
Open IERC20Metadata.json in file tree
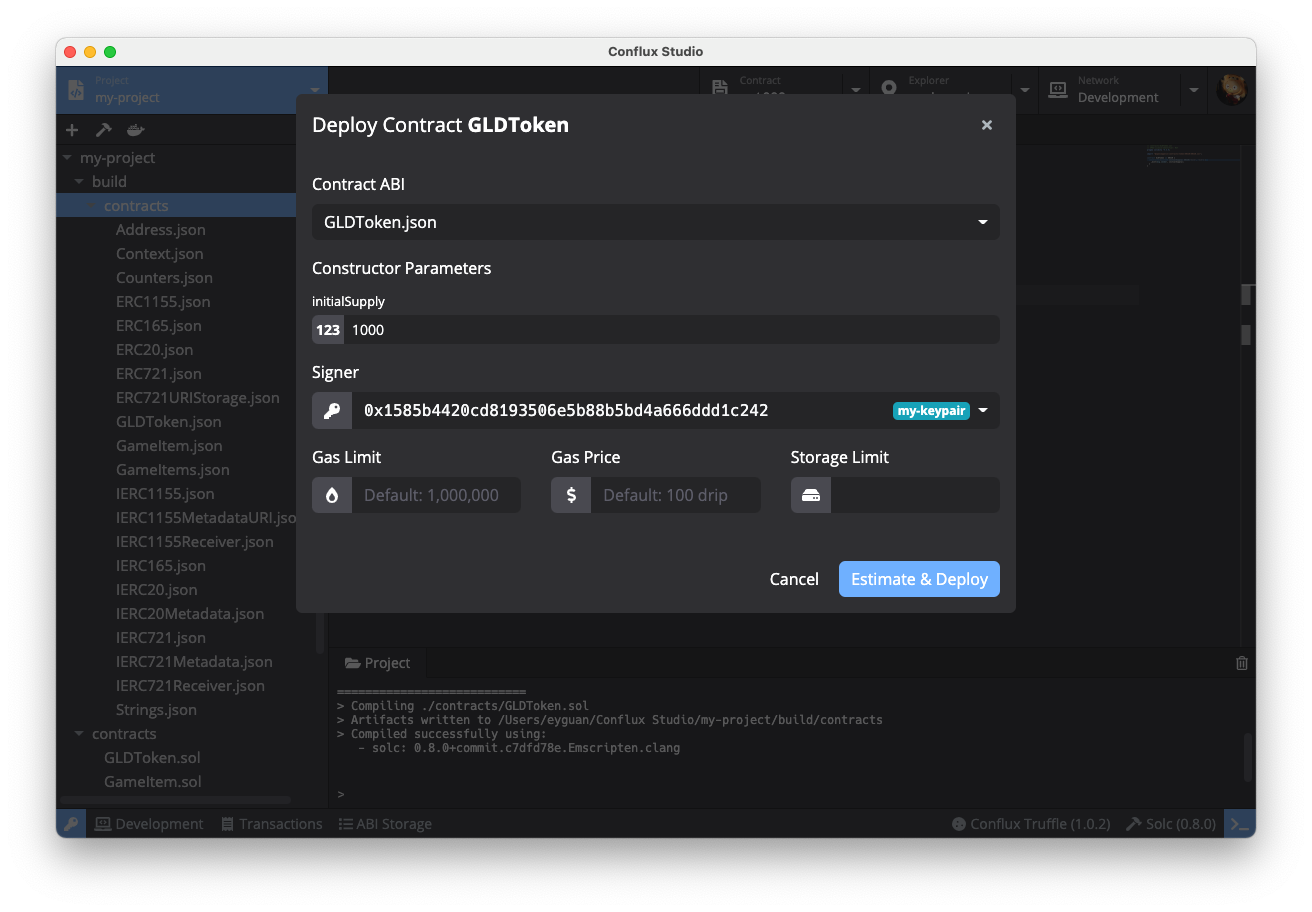pyautogui.click(x=189, y=614)
